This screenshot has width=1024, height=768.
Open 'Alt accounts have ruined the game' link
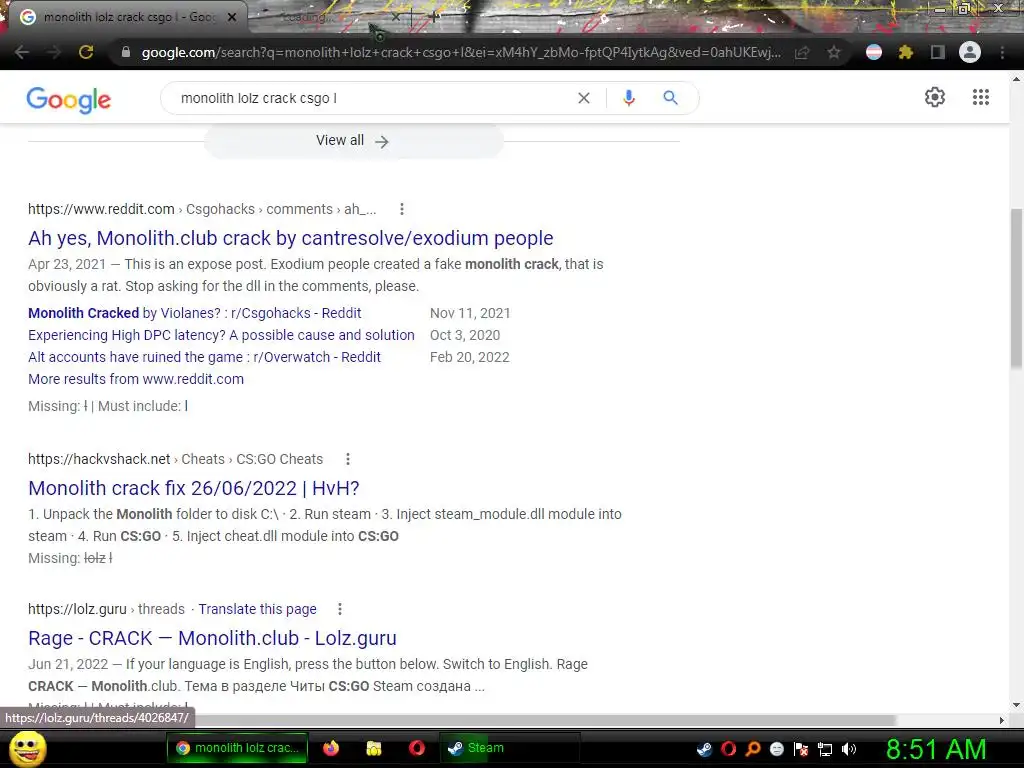[204, 357]
